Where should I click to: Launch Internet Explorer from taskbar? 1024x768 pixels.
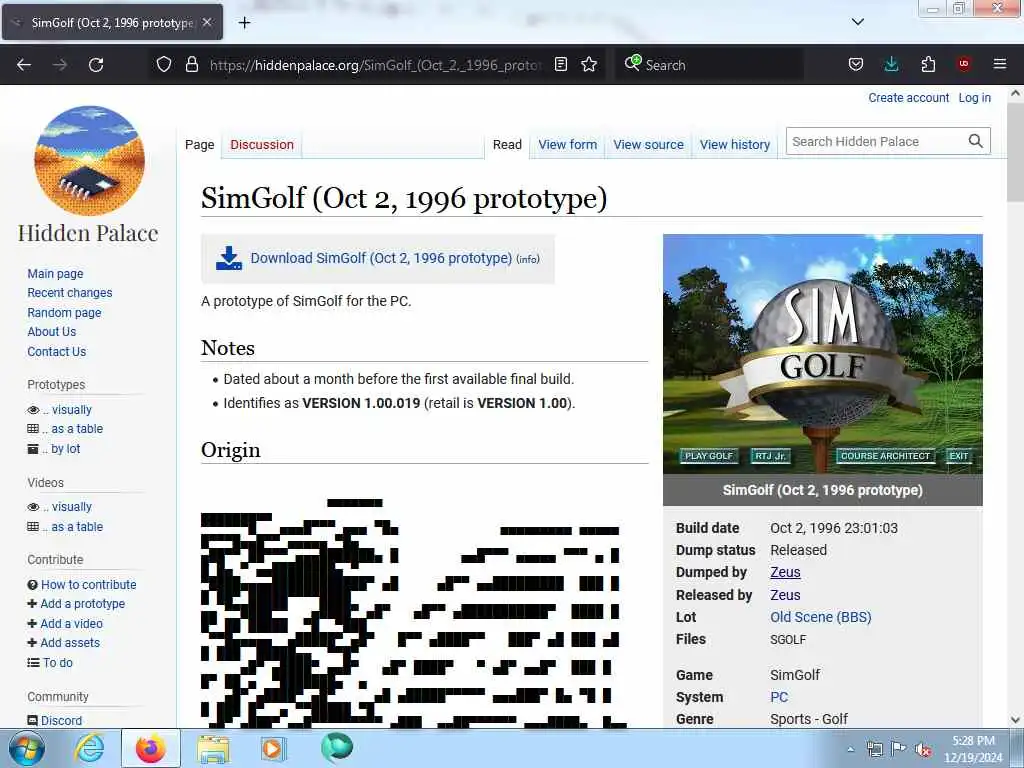89,748
